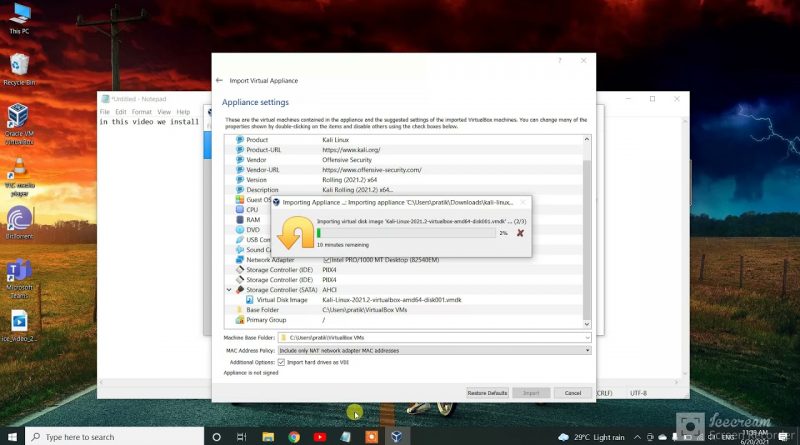Screen dimensions: 800x445
Task: Open File Explorer from the taskbar
Action: pos(268,437)
